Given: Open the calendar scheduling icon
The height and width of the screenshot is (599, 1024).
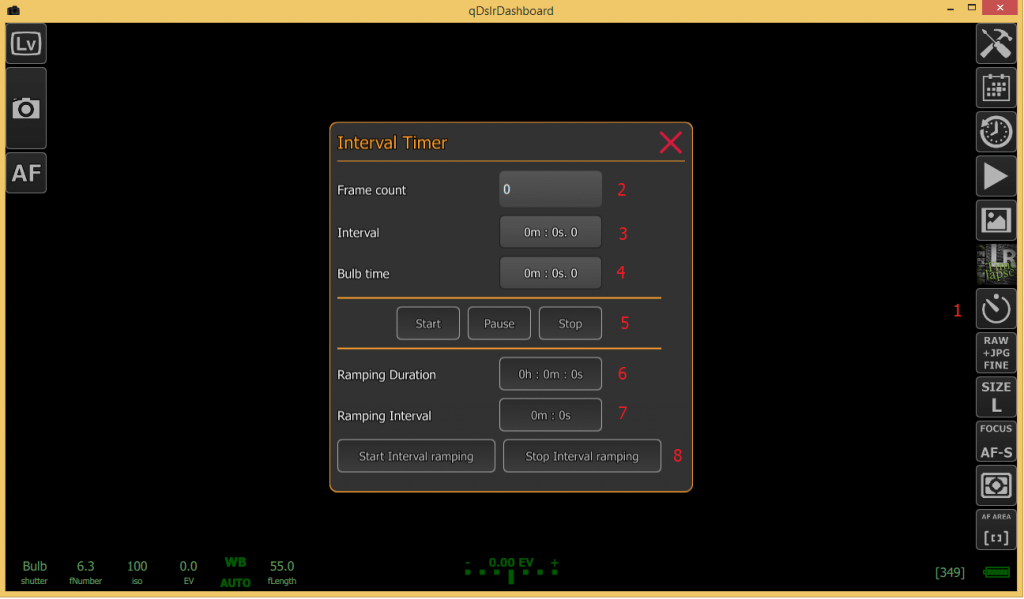Looking at the screenshot, I should point(995,87).
